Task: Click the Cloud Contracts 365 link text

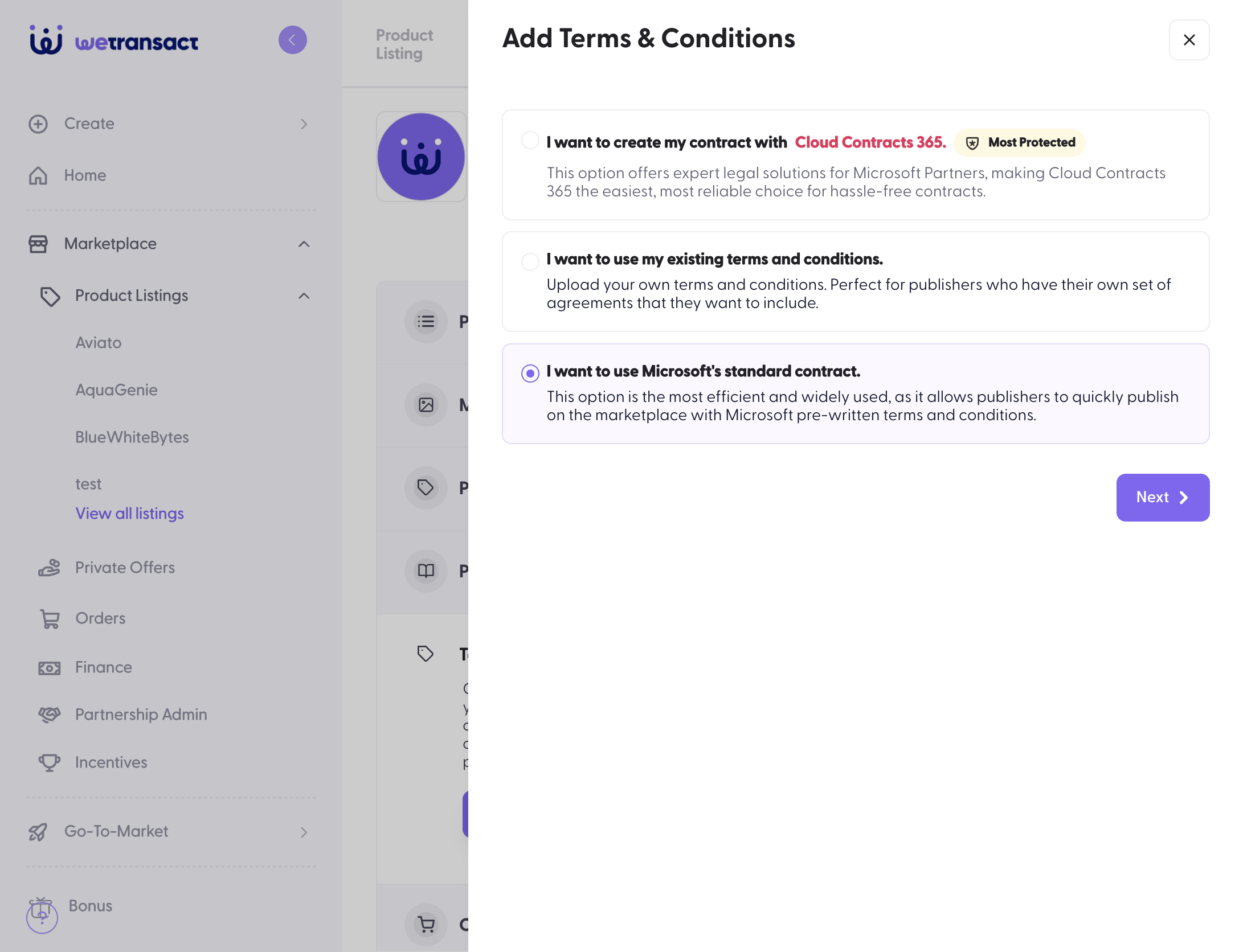Action: pos(870,142)
